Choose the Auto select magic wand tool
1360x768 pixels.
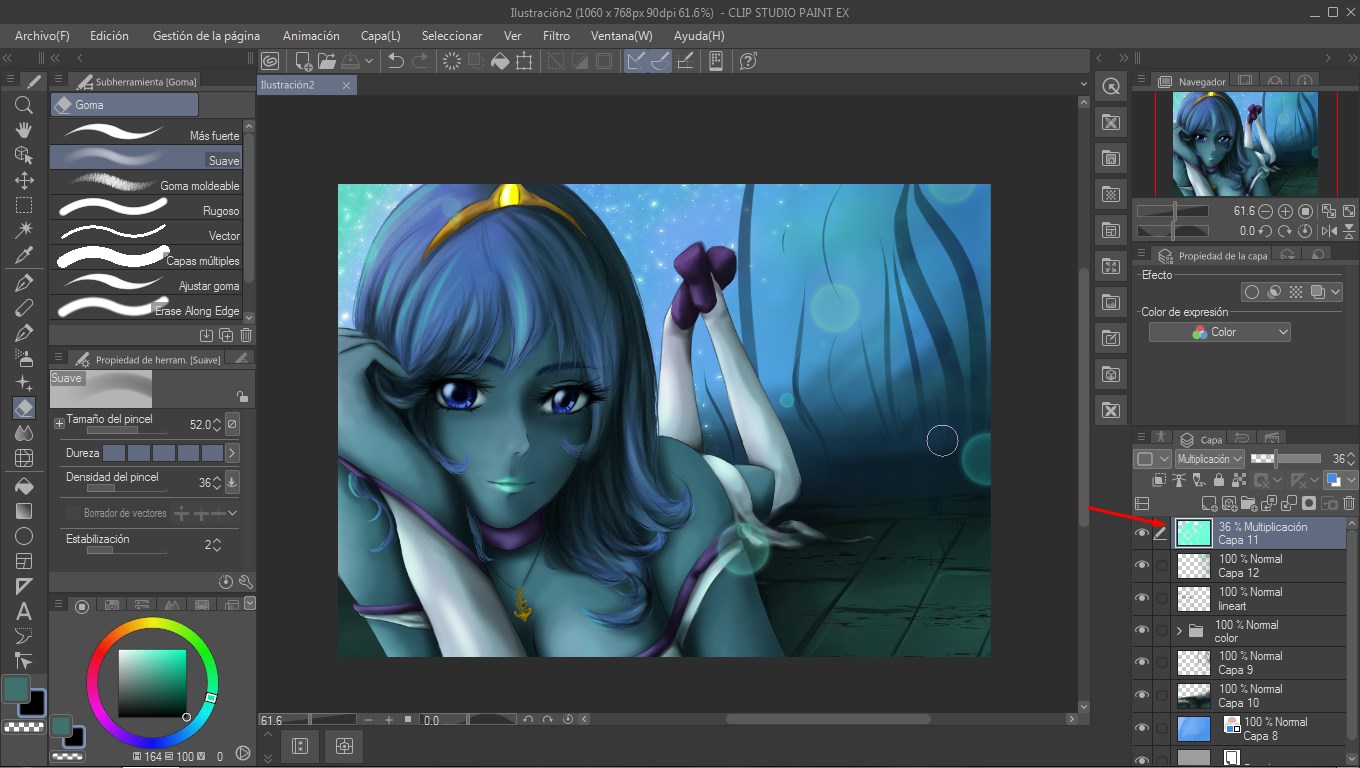click(24, 230)
